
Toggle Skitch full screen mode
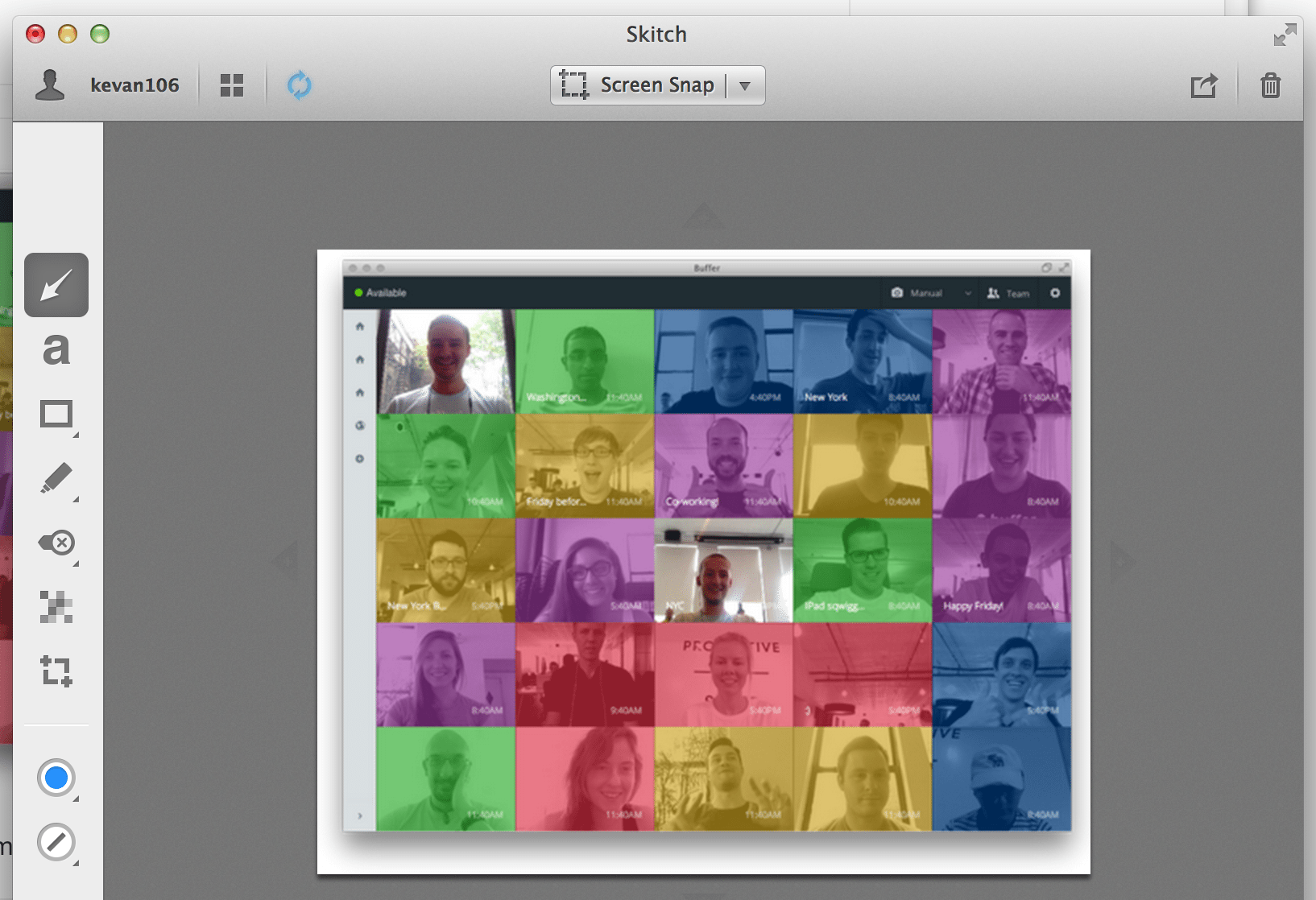coord(1285,35)
